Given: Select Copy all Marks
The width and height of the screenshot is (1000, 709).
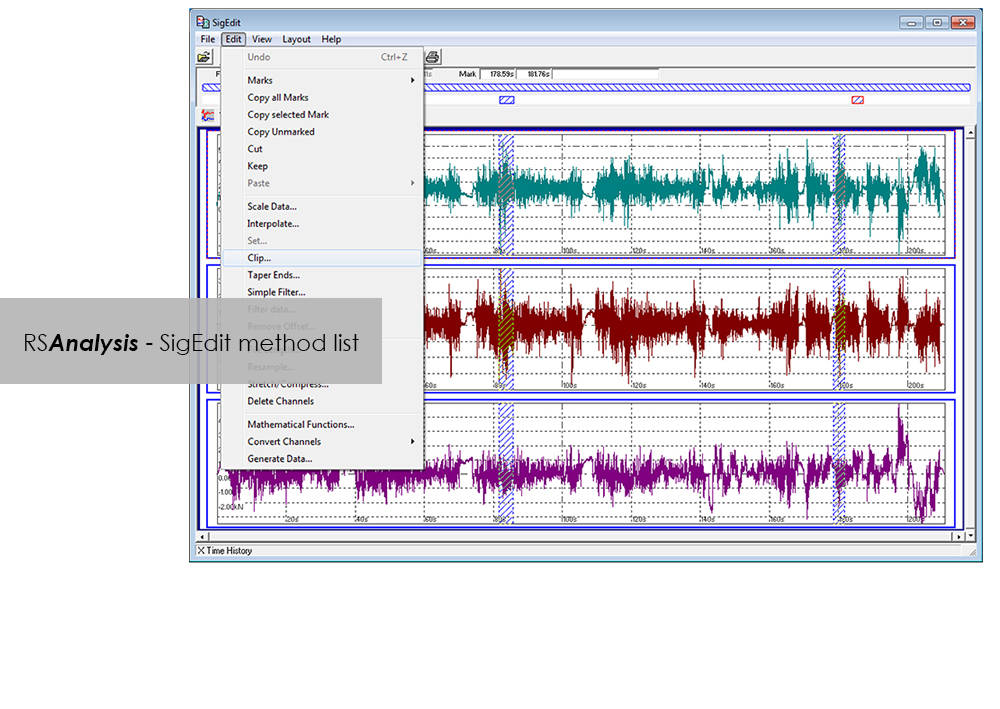Looking at the screenshot, I should click(x=278, y=97).
